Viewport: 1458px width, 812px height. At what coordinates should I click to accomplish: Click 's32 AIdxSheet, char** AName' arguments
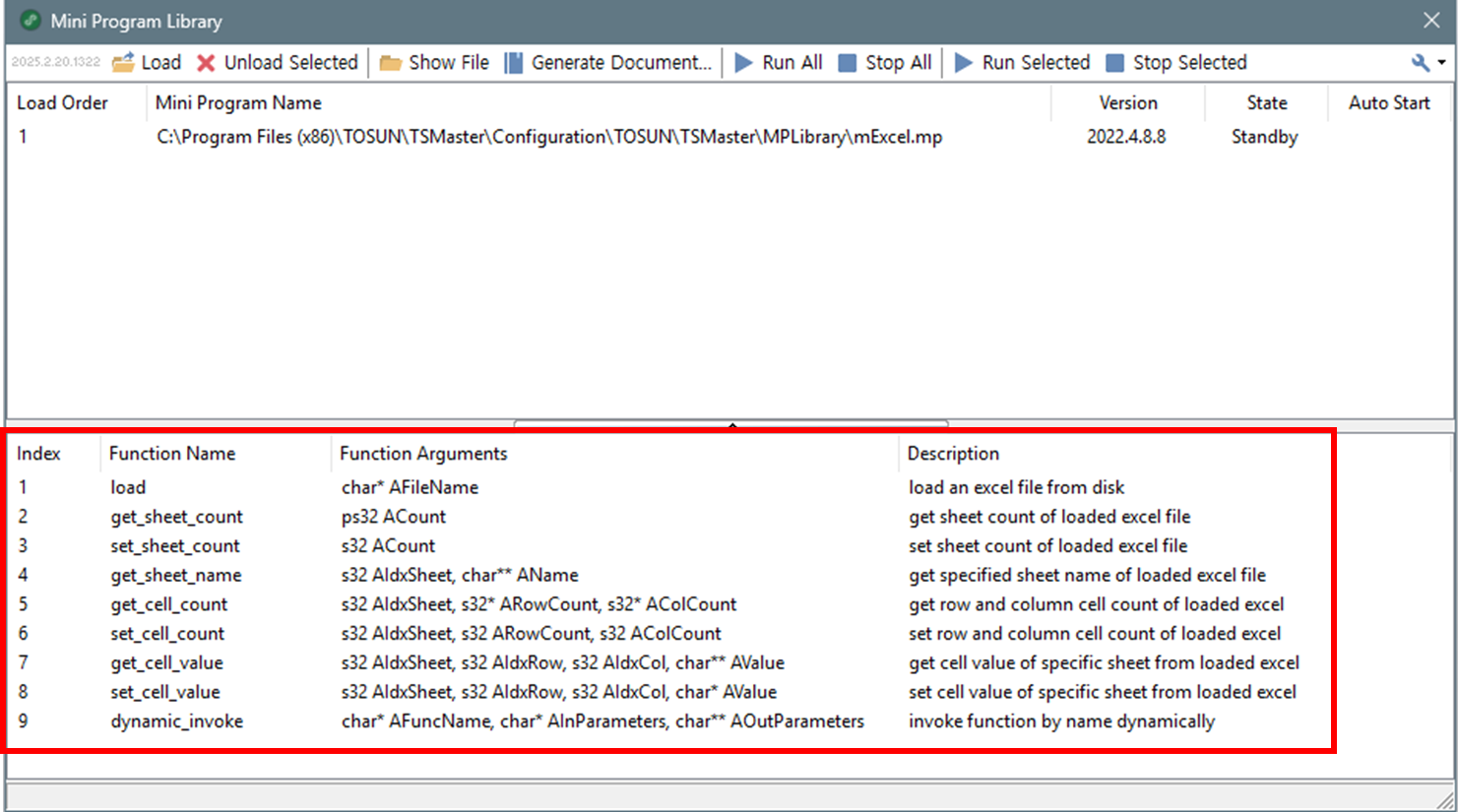click(460, 576)
